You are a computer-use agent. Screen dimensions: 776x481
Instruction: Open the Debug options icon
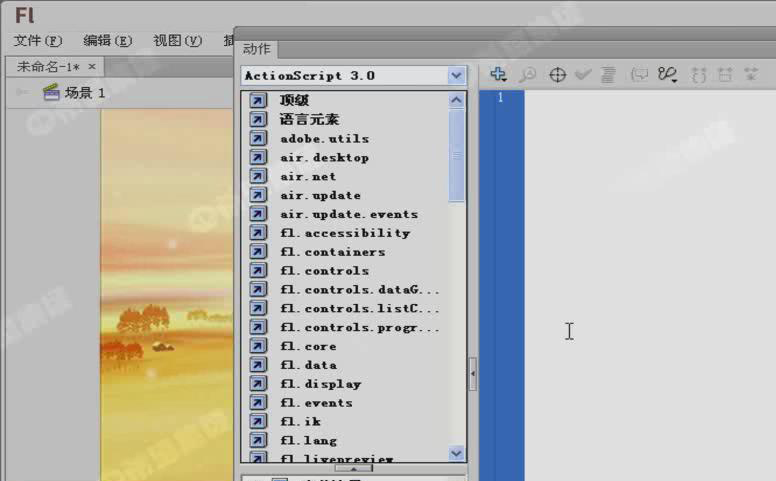click(x=668, y=75)
